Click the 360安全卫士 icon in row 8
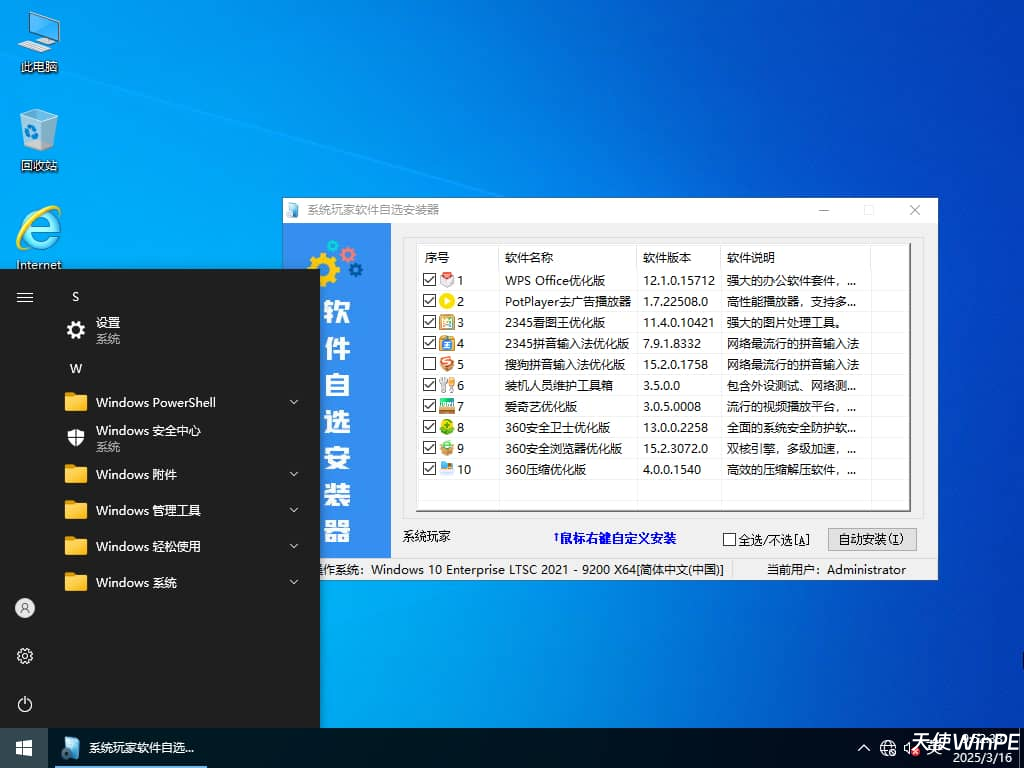 [x=447, y=427]
